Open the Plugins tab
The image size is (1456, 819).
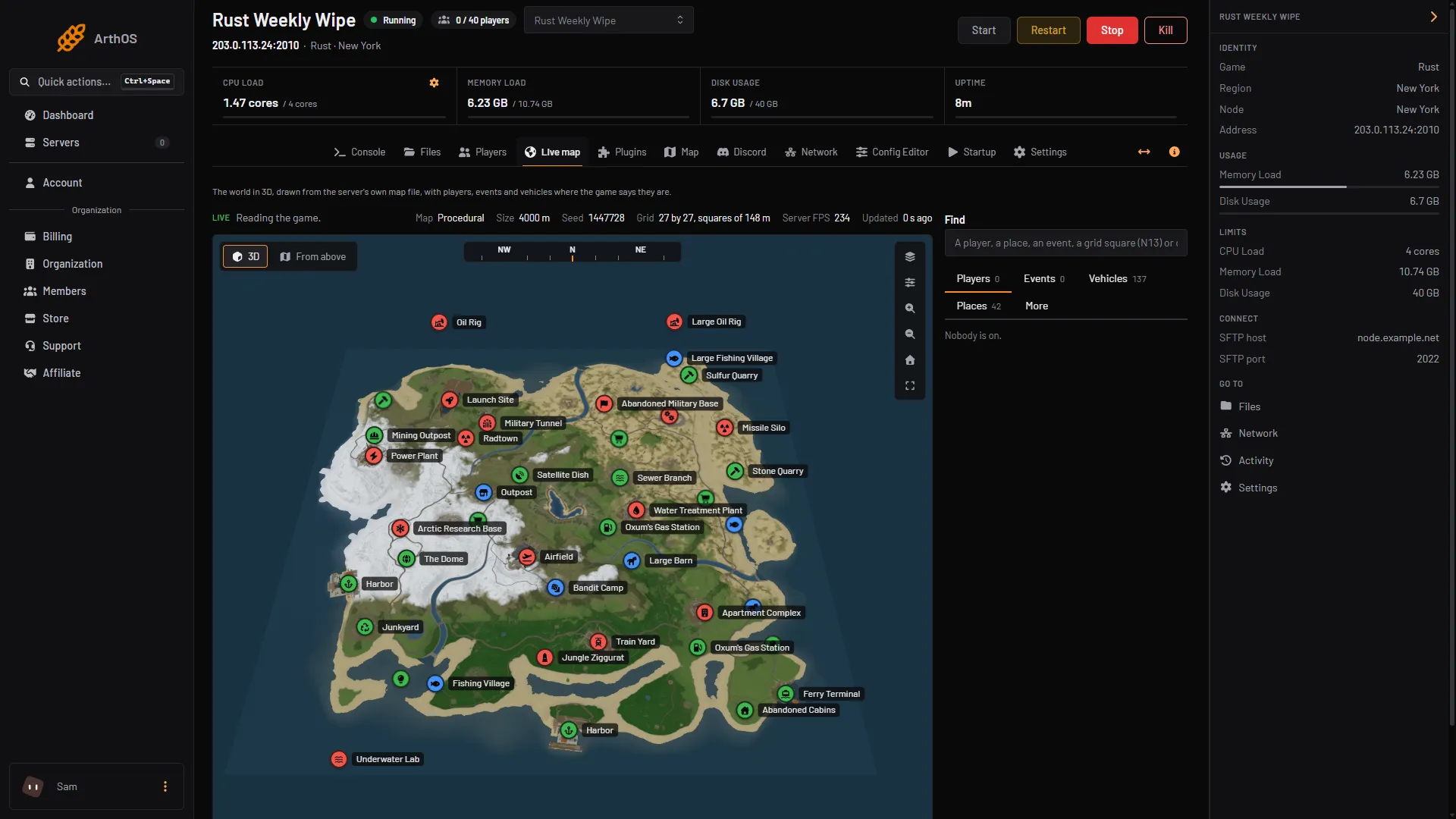click(622, 152)
